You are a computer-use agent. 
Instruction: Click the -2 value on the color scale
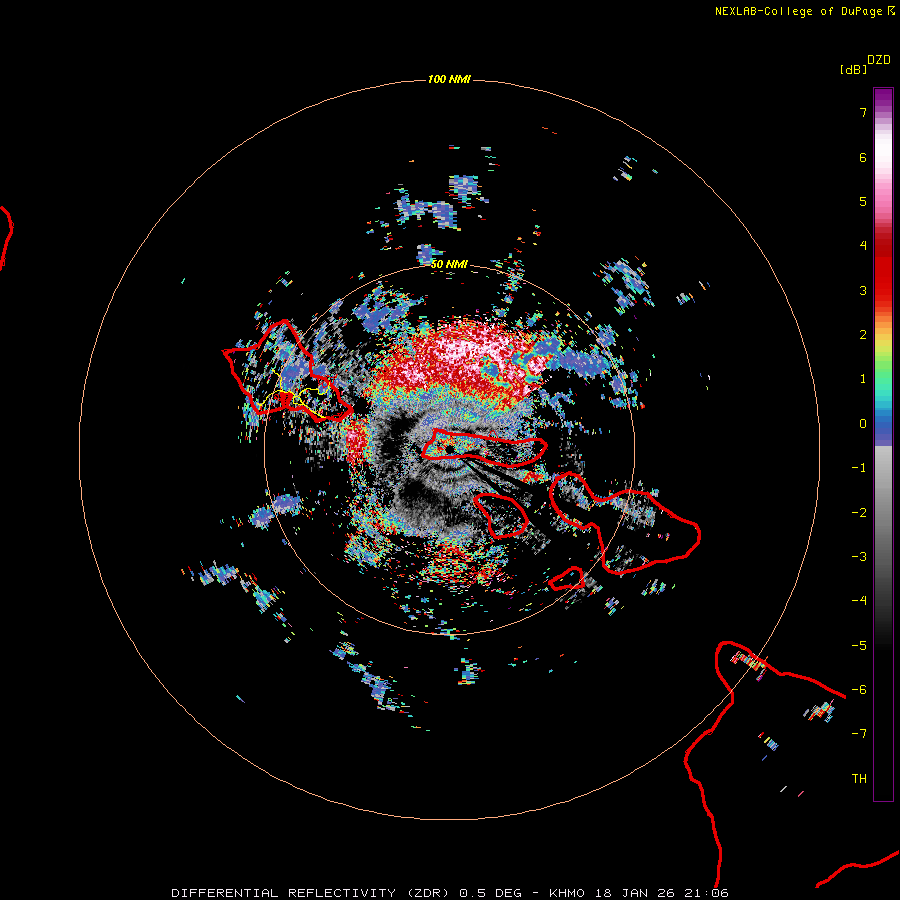859,513
